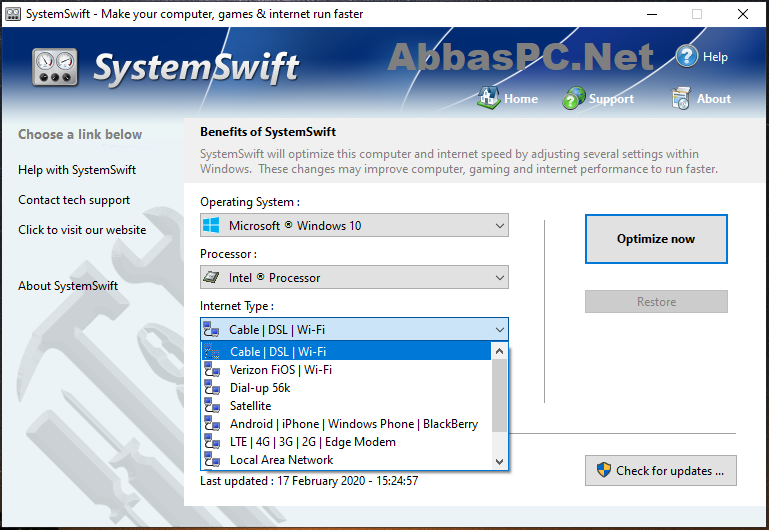Click the processor chip icon
The height and width of the screenshot is (530, 769).
coord(211,278)
